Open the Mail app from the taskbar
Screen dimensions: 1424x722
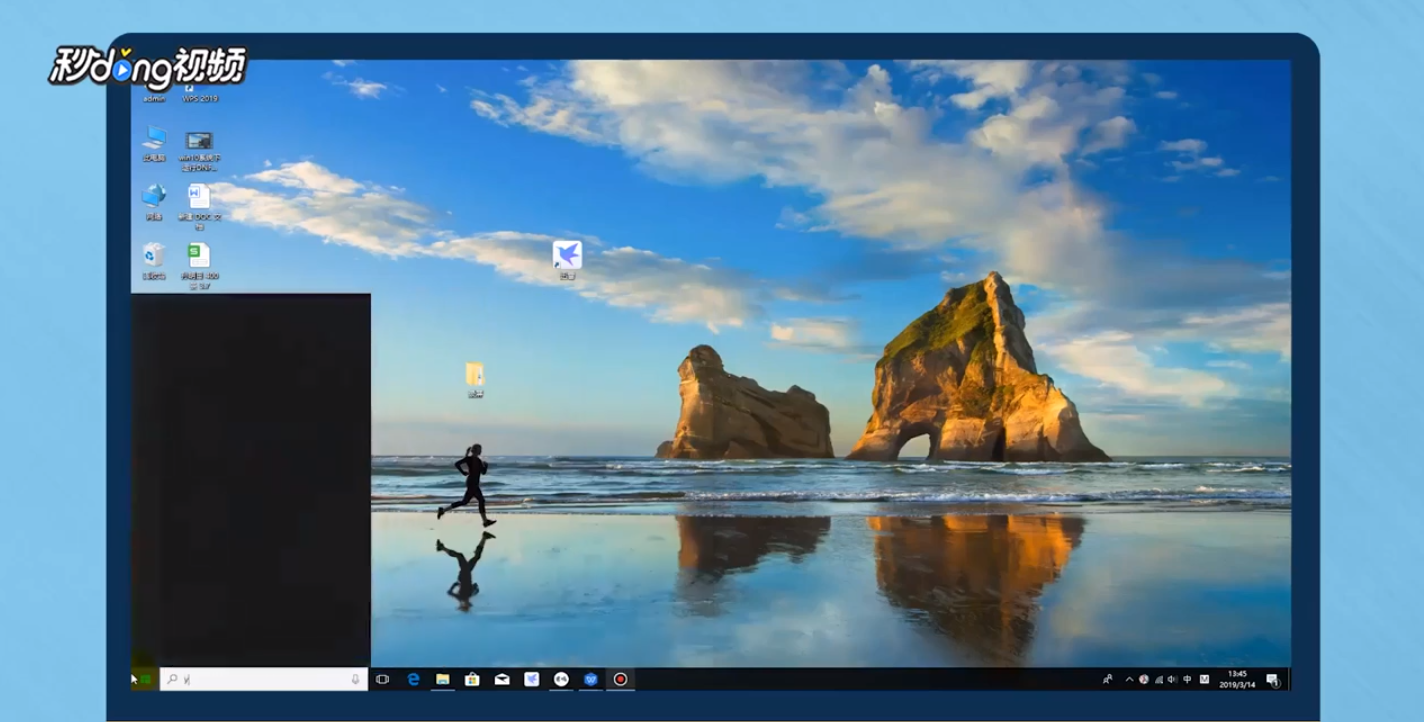[x=501, y=678]
